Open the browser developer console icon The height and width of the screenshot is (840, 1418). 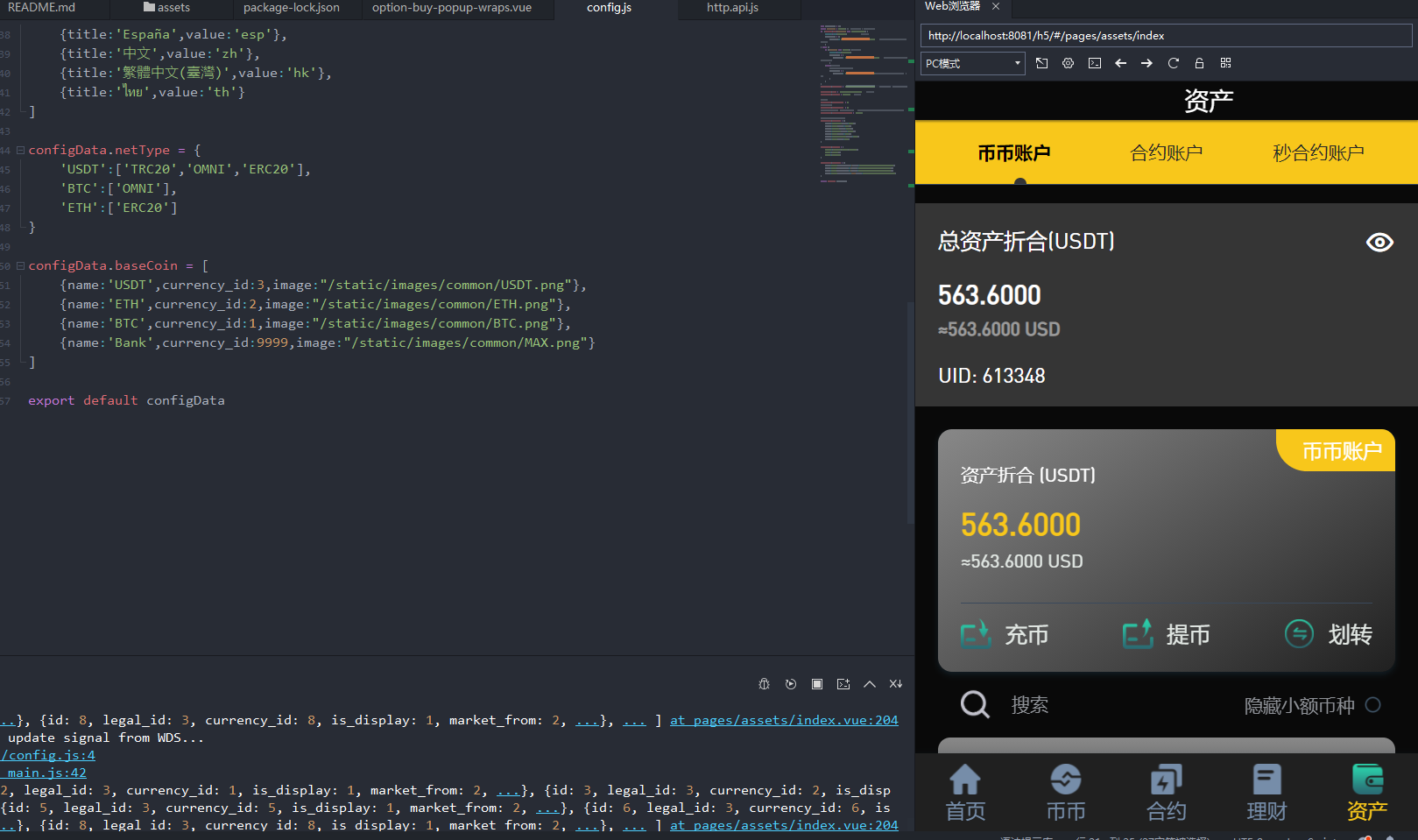(x=1095, y=63)
